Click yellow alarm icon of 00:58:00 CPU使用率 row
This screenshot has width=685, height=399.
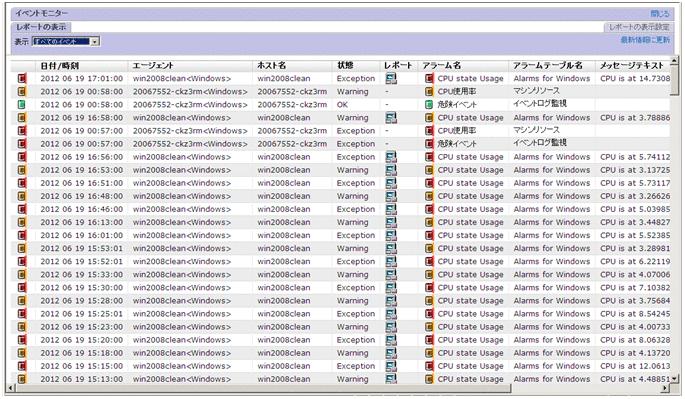click(429, 91)
